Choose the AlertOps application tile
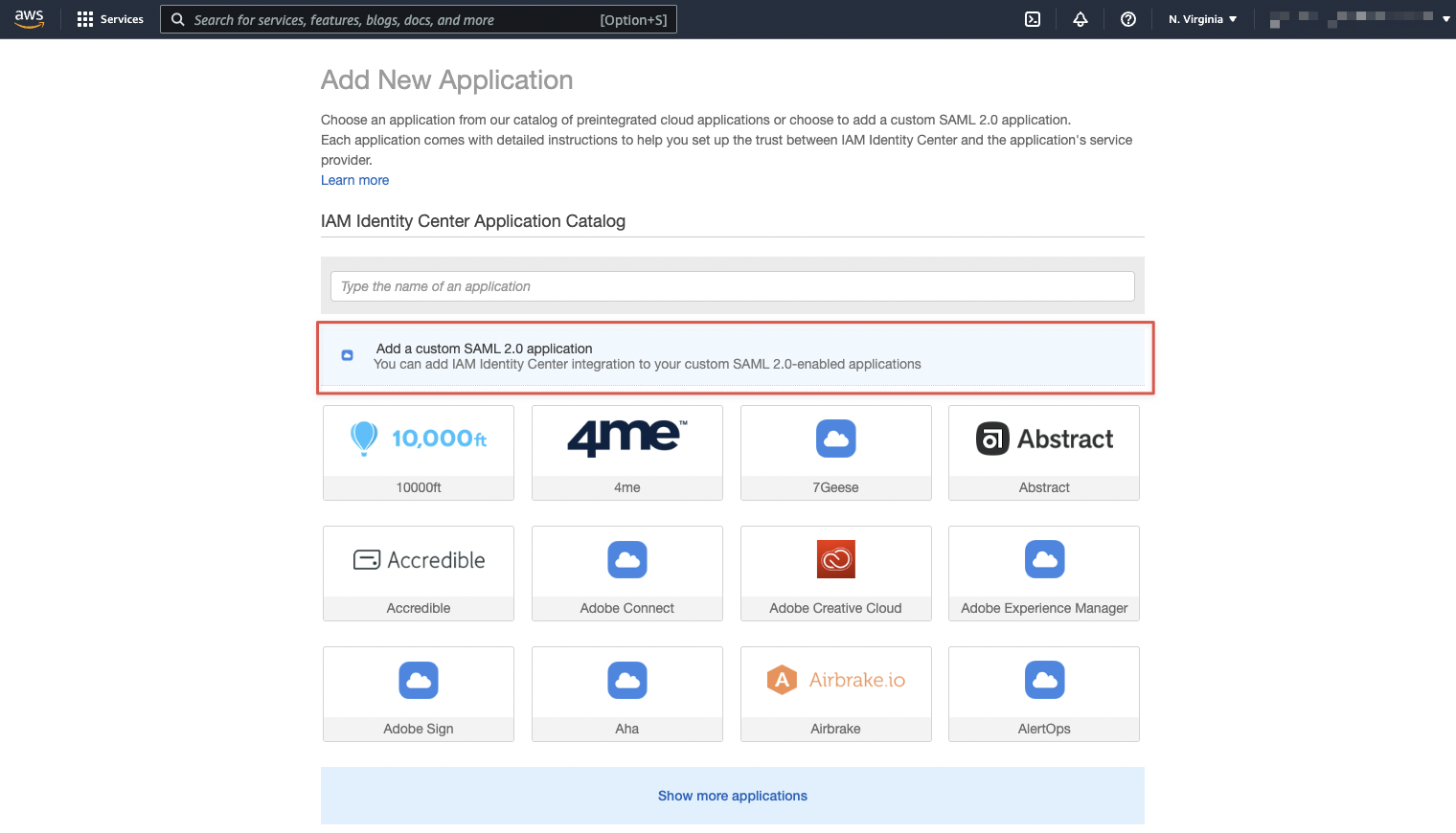 point(1044,693)
